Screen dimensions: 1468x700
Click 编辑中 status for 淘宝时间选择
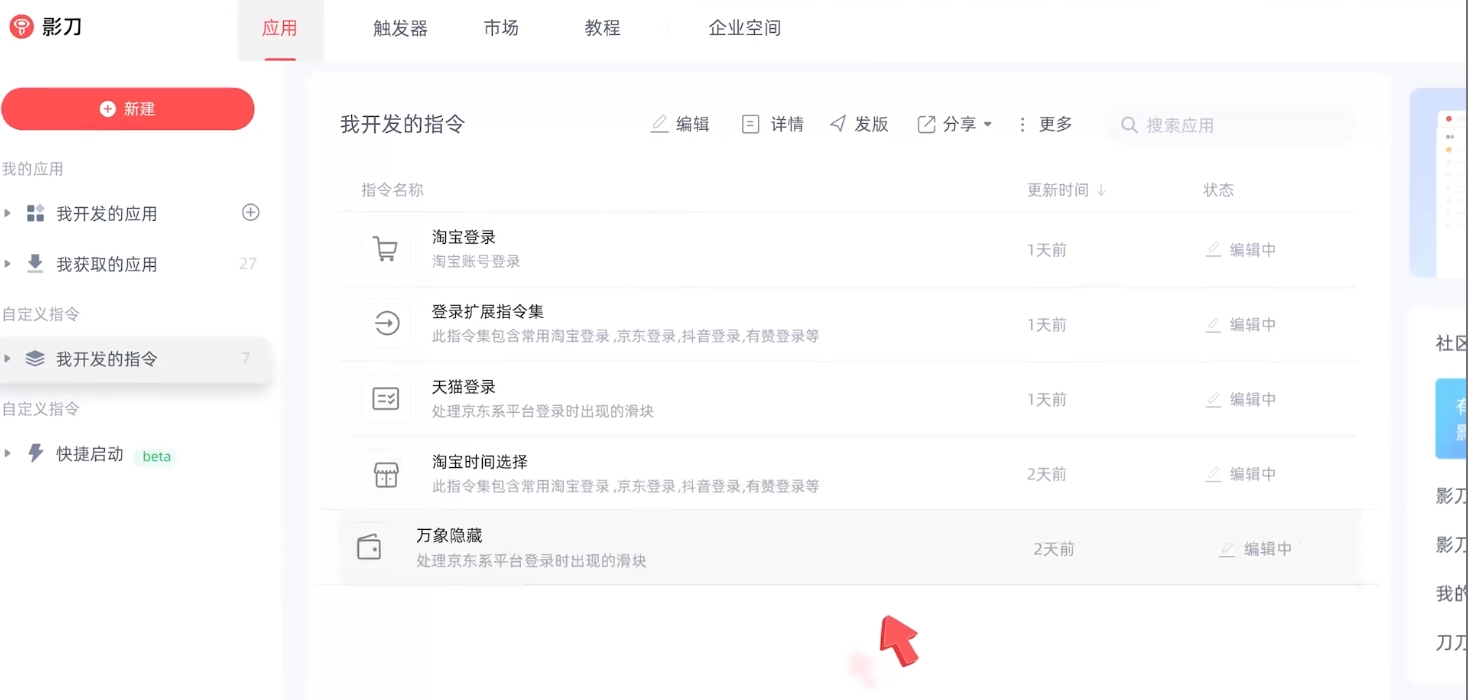(1241, 474)
